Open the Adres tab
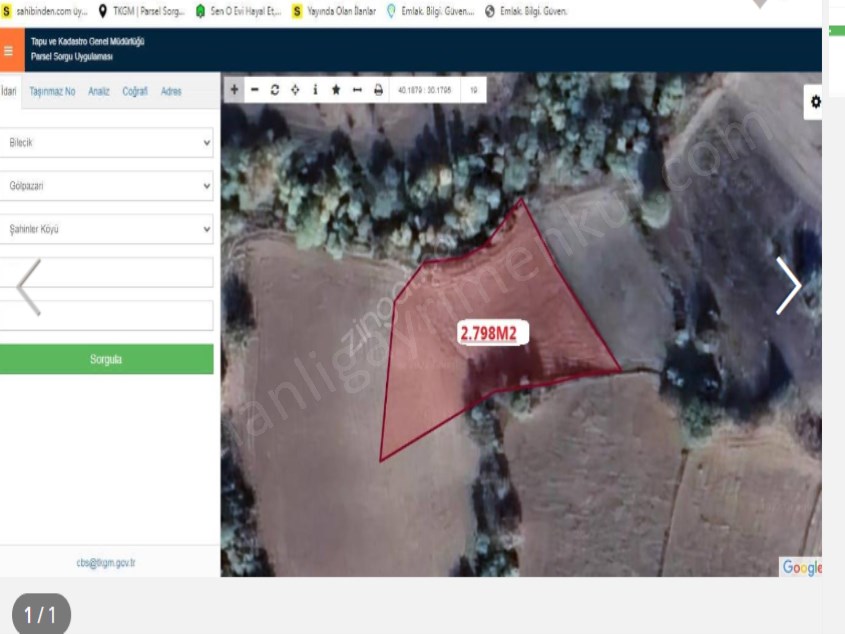 click(171, 91)
